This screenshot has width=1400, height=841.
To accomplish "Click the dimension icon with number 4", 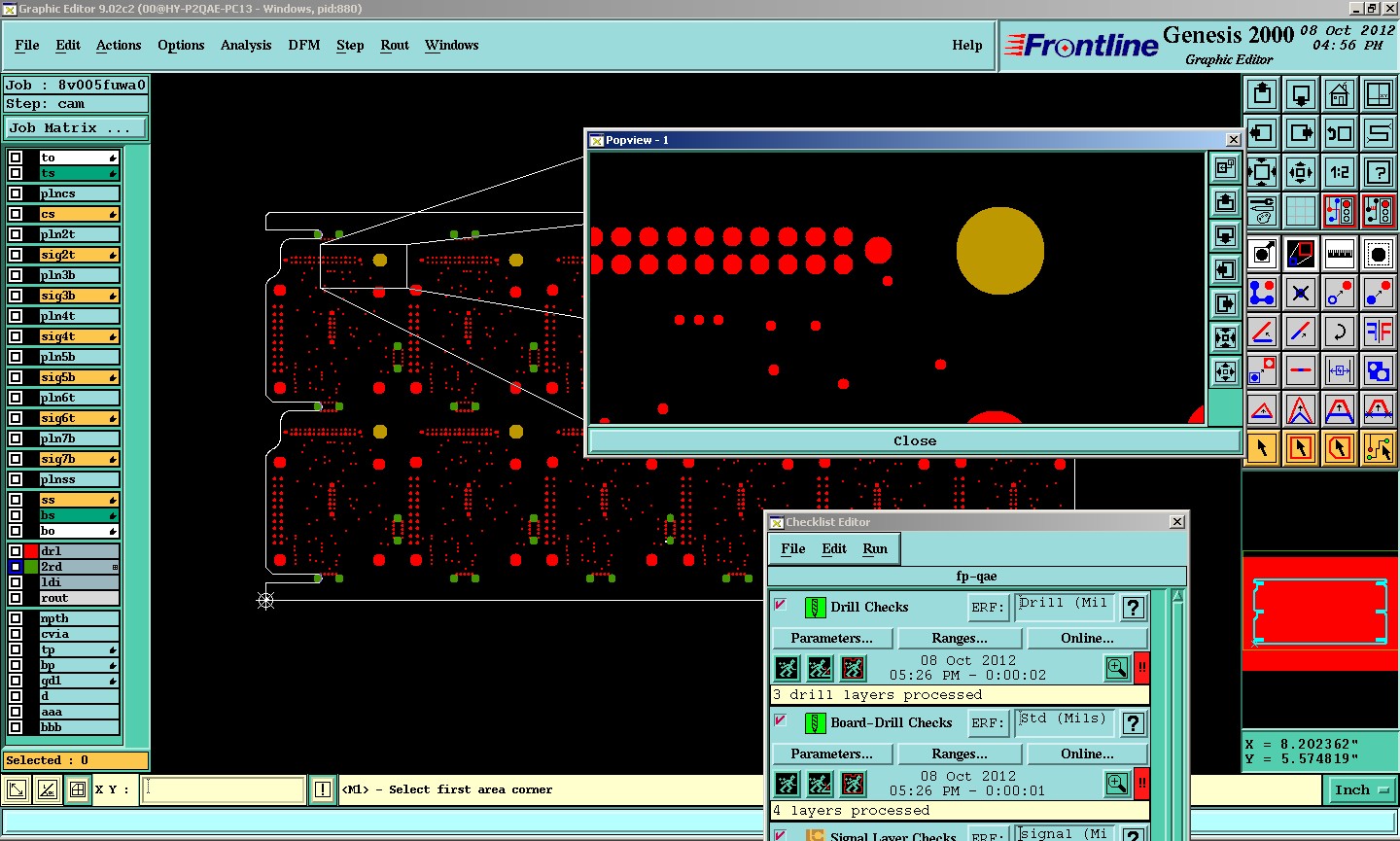I will point(1340,370).
